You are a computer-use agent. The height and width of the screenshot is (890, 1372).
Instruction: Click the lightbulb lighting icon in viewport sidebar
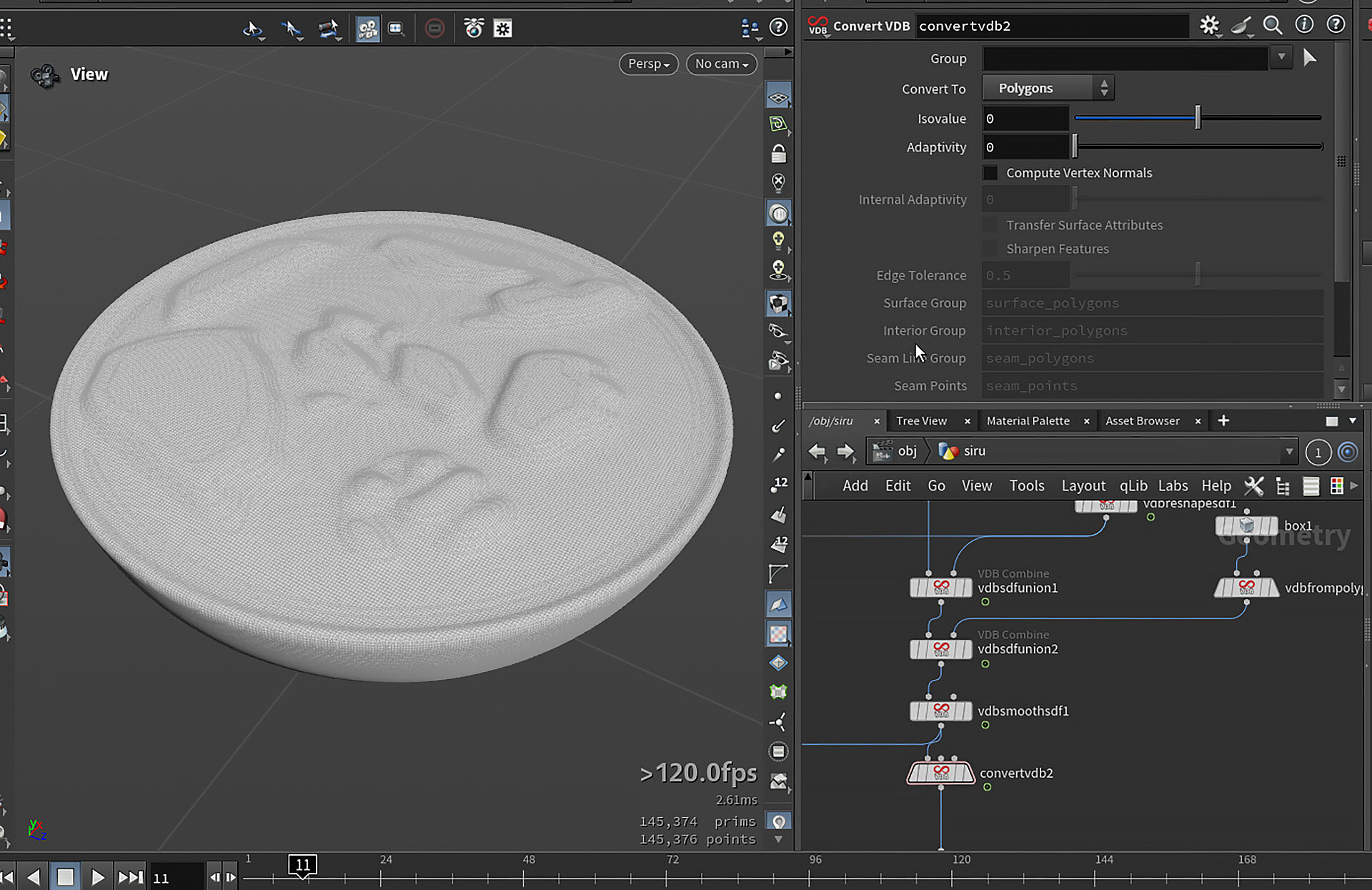(x=778, y=240)
